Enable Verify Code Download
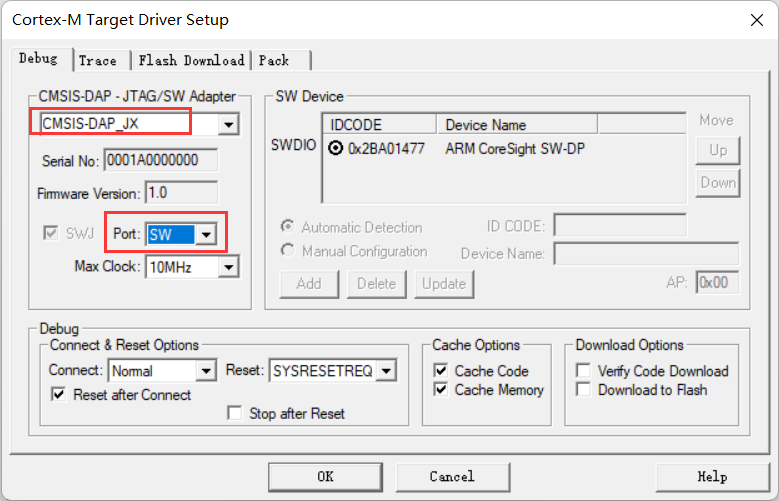This screenshot has height=501, width=779. click(x=584, y=371)
